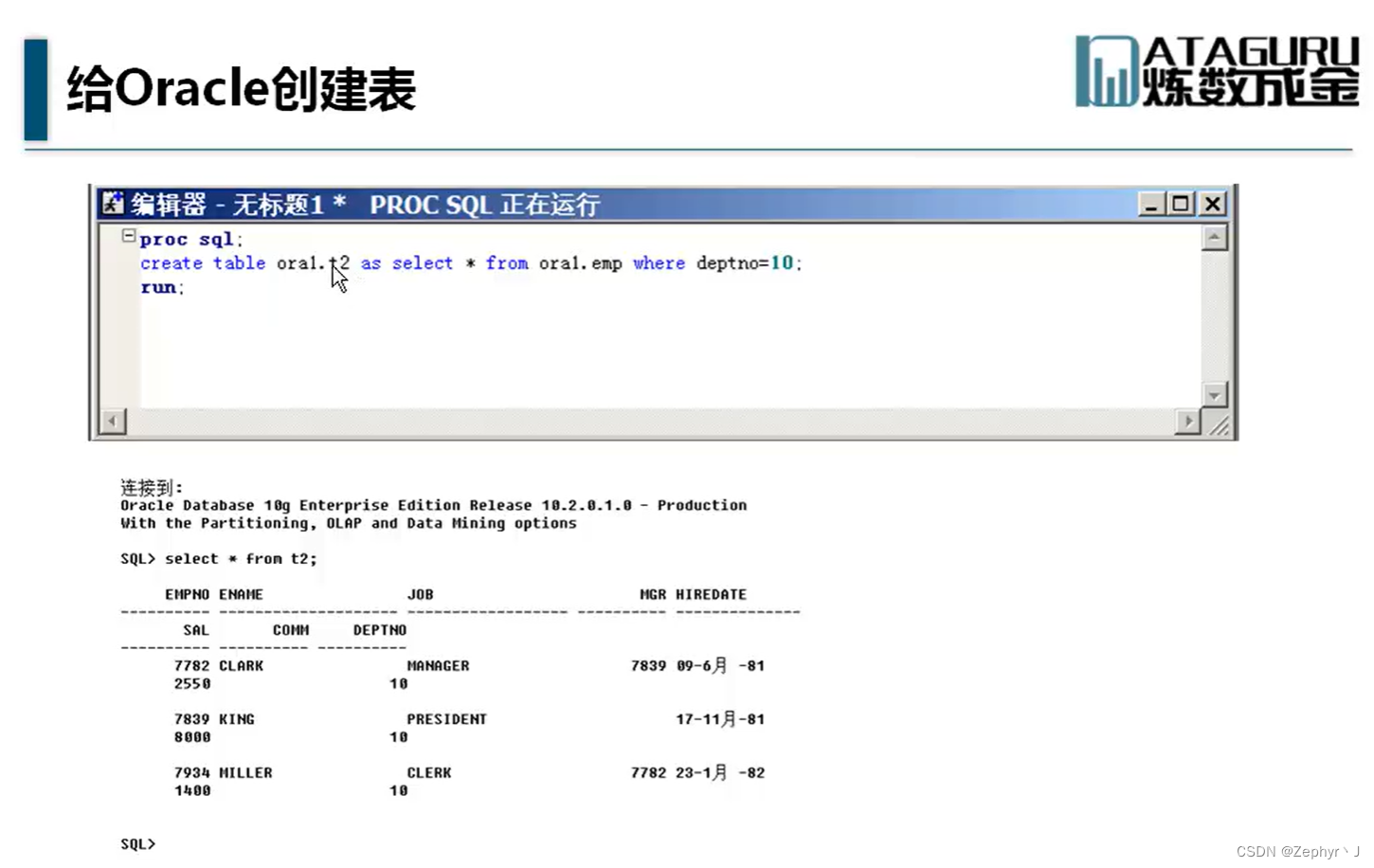Click the ENAME column header
The image size is (1374, 868).
point(241,595)
